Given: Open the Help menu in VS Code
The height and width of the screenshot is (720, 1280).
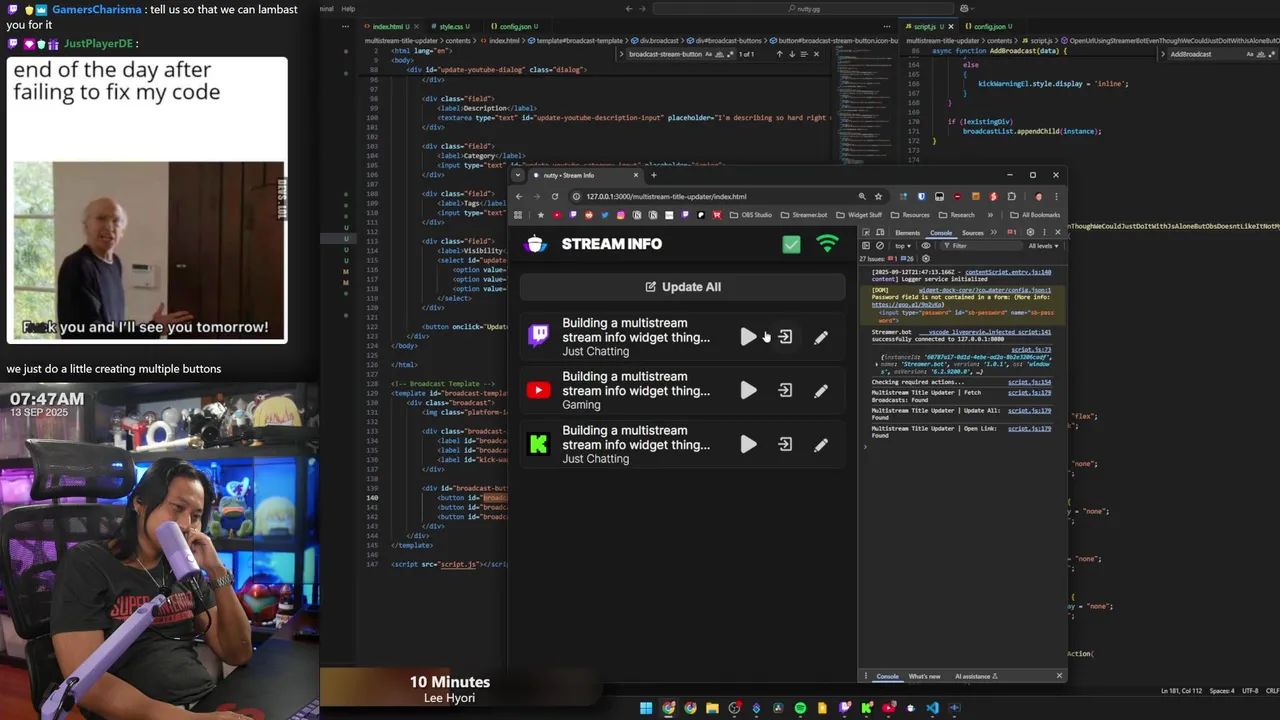Looking at the screenshot, I should 348,9.
